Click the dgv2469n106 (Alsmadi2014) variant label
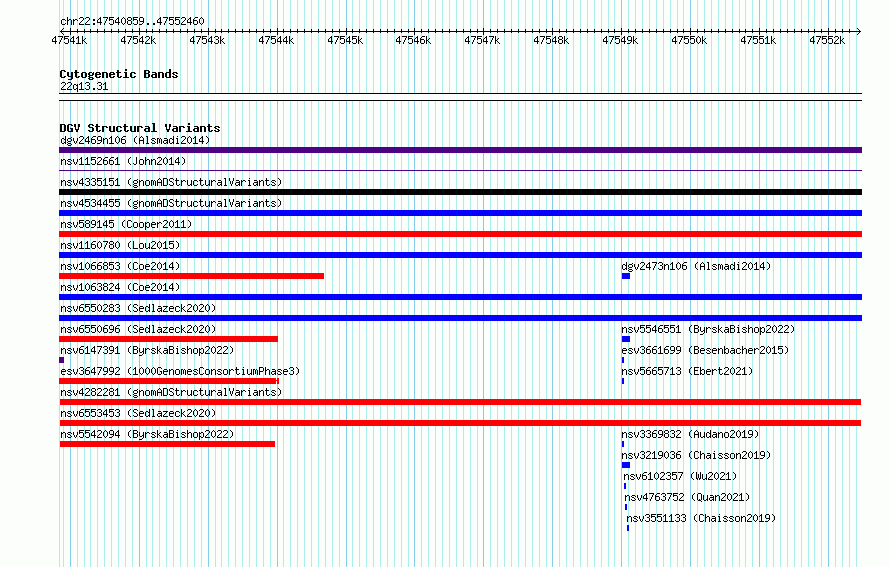The width and height of the screenshot is (890, 567). click(x=135, y=140)
